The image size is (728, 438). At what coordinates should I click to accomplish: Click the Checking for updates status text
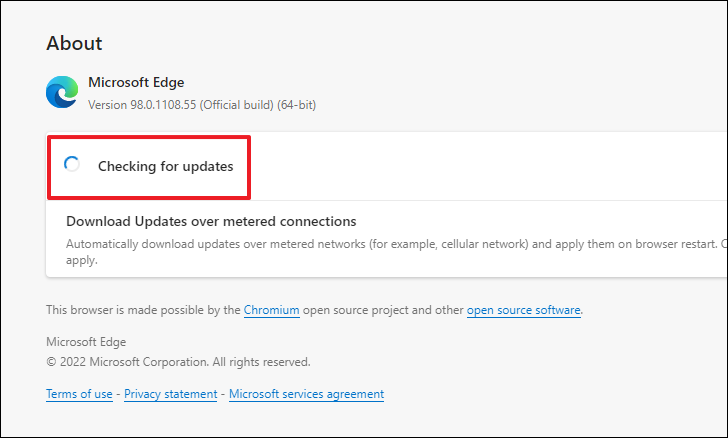(166, 166)
